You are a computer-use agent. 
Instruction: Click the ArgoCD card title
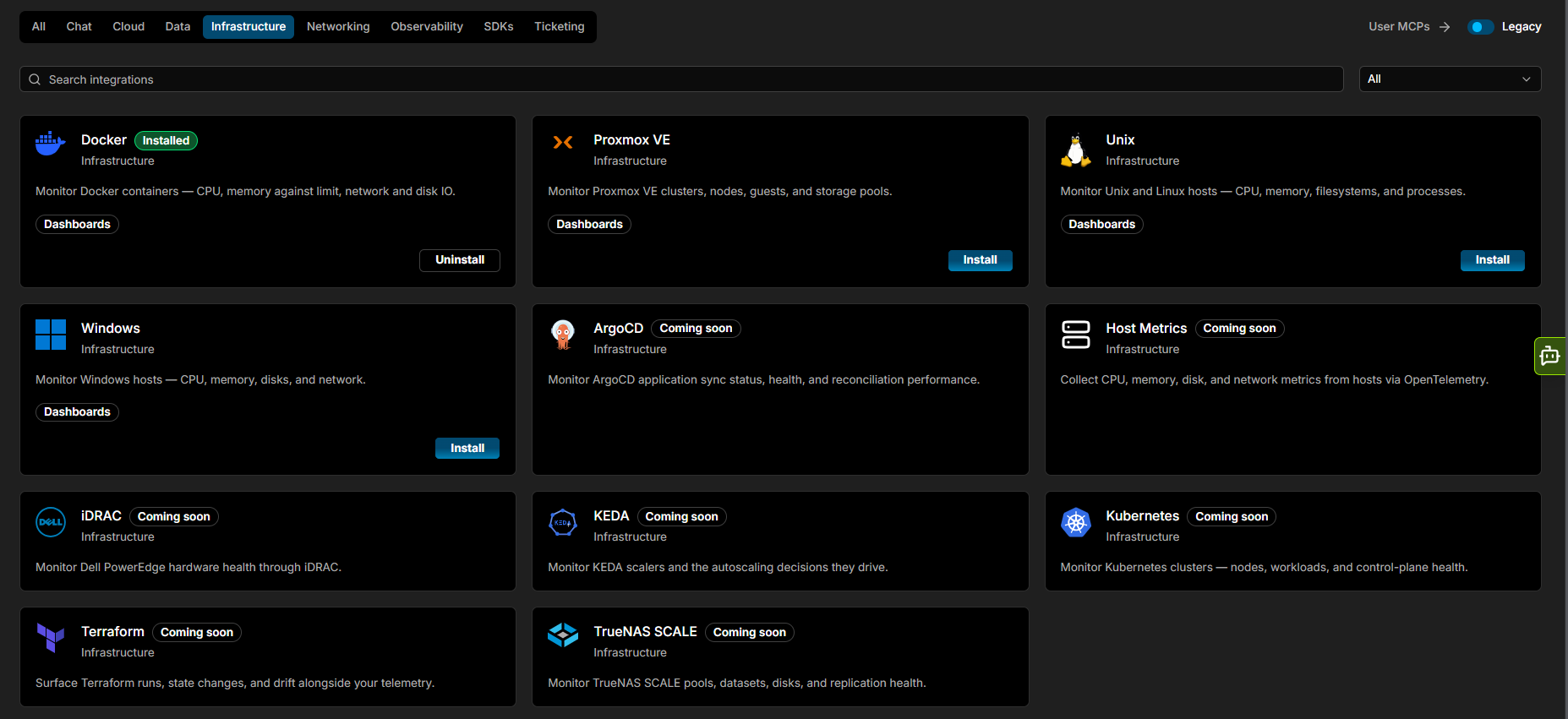(x=618, y=329)
